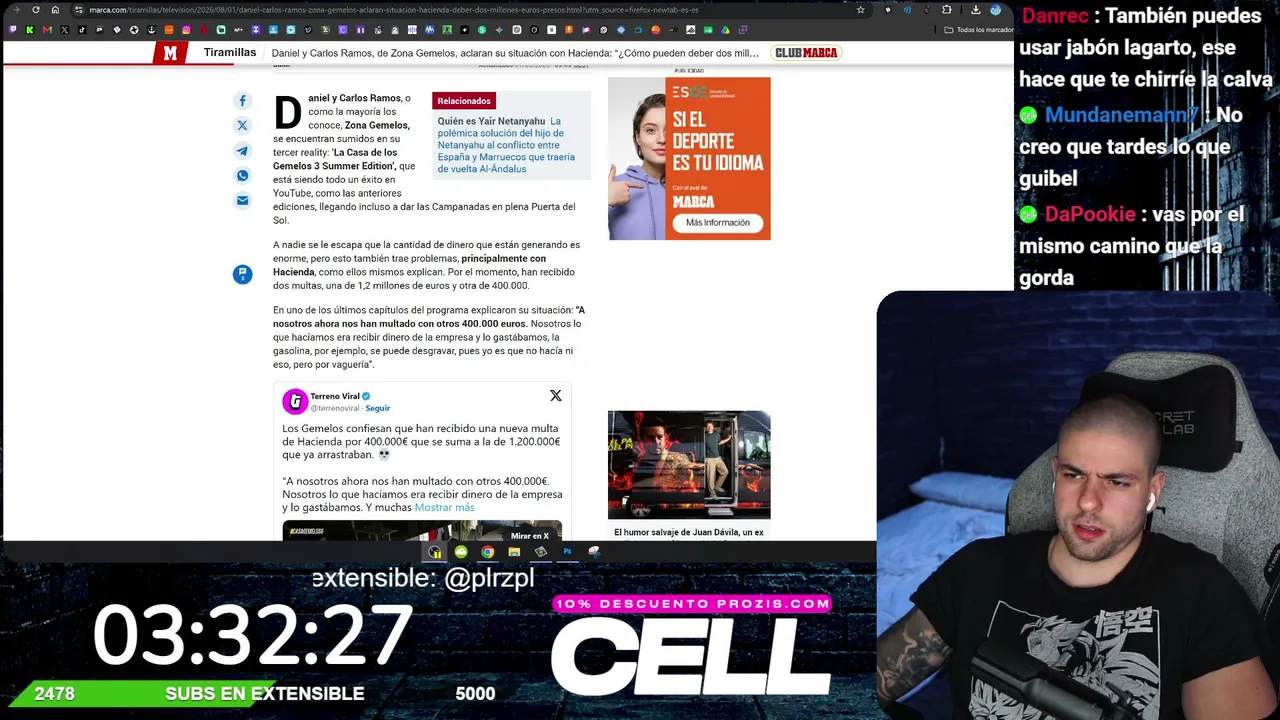The width and height of the screenshot is (1280, 720).
Task: Open the browser extensions menu
Action: [x=946, y=10]
